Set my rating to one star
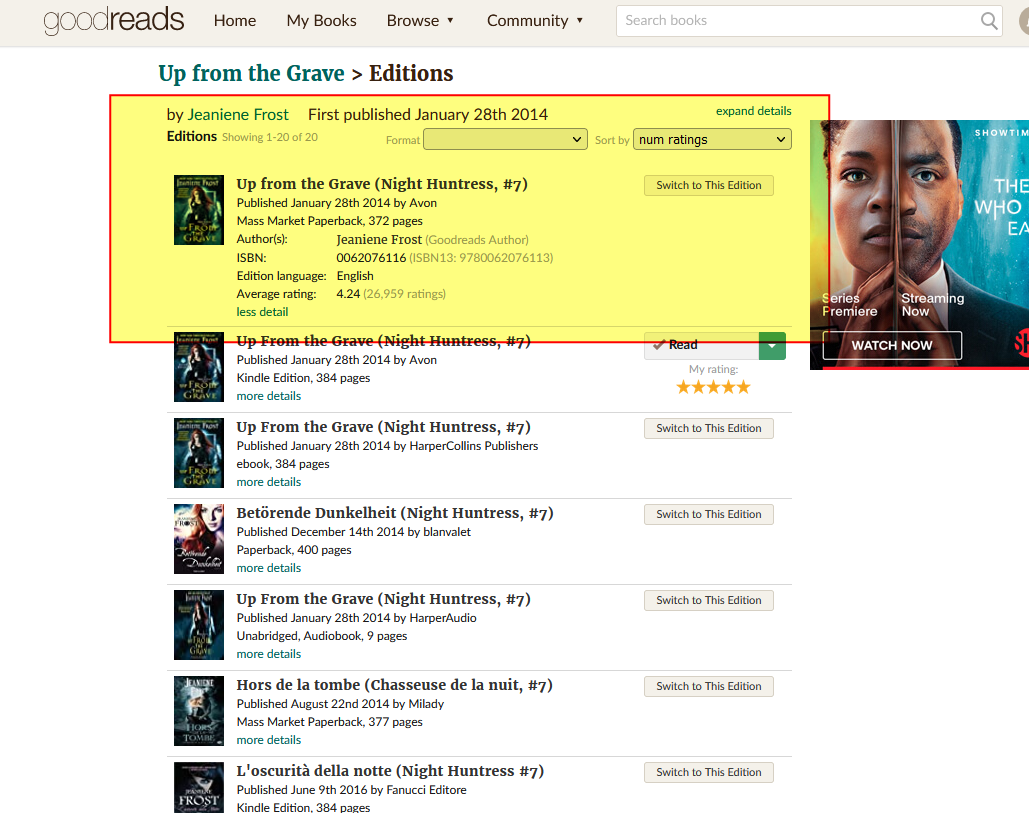Screen dimensions: 1029x813 click(683, 387)
